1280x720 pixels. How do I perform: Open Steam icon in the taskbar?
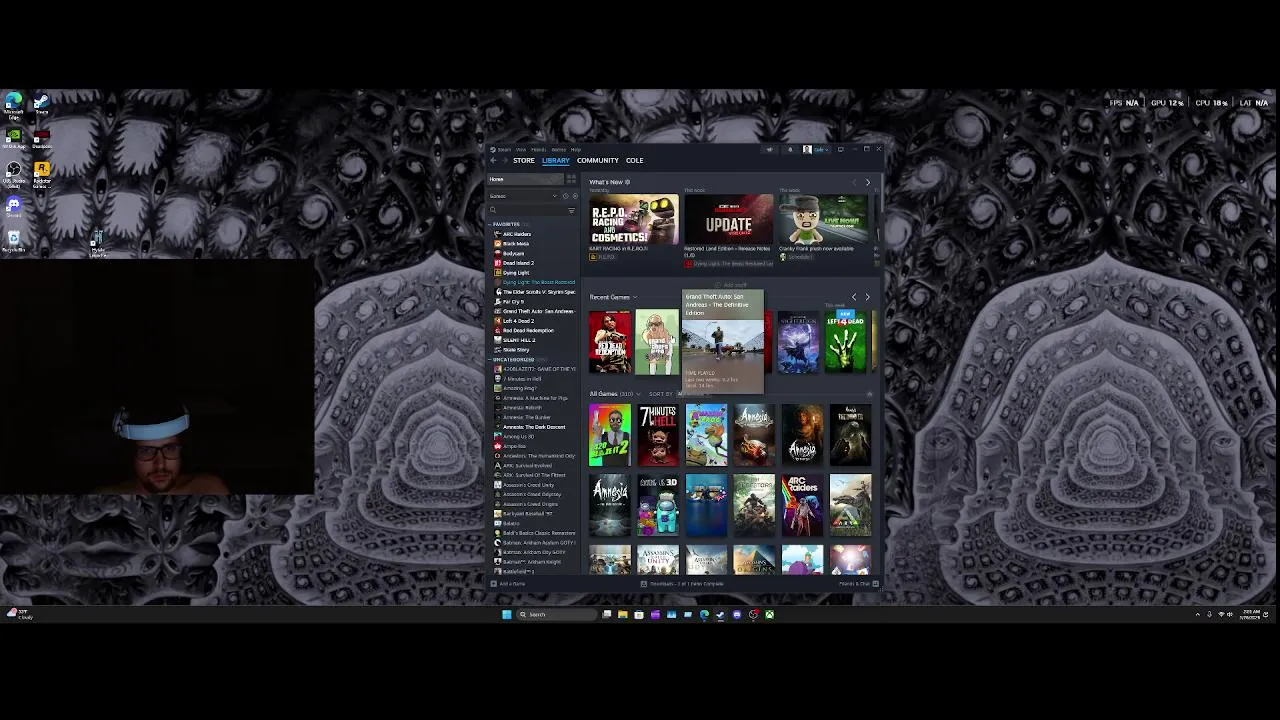(x=720, y=614)
